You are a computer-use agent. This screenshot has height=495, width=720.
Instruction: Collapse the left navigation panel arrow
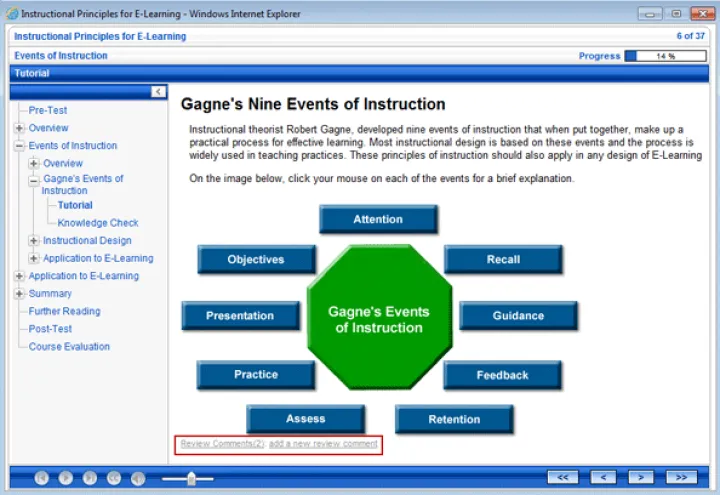pos(158,92)
